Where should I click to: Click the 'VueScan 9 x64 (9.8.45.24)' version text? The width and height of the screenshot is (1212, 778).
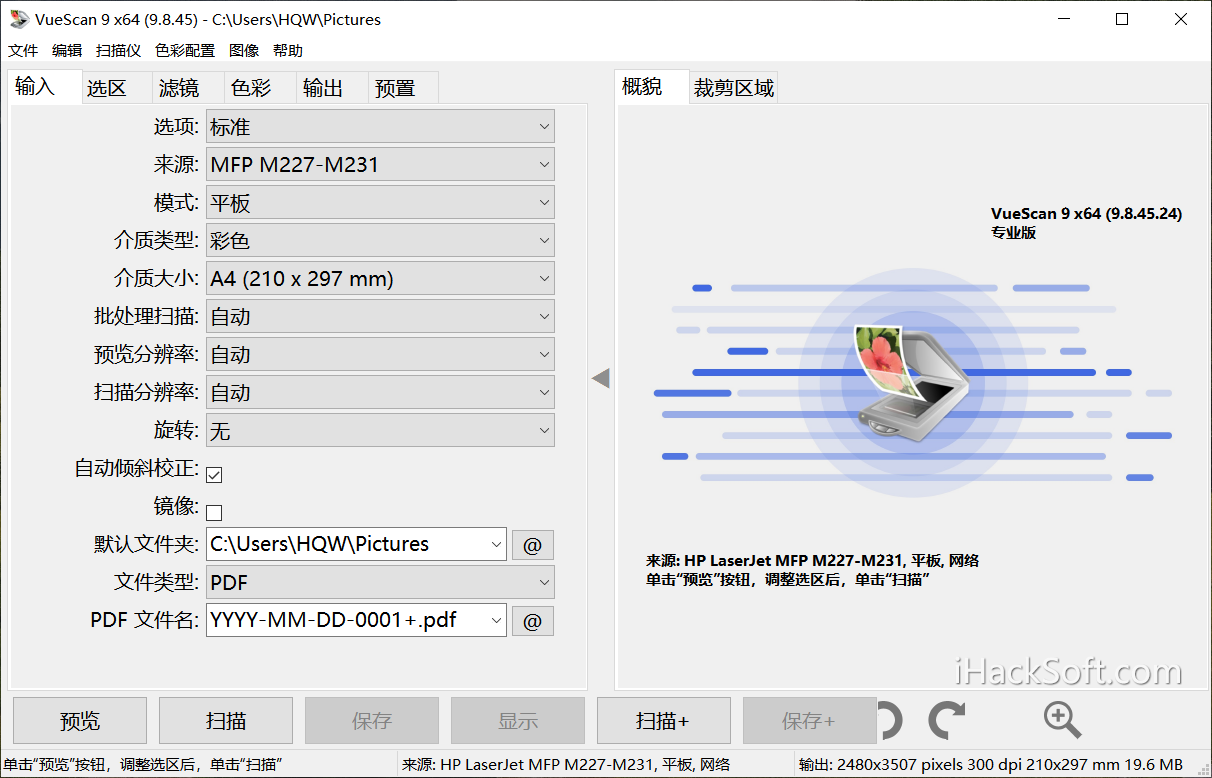click(x=1086, y=213)
